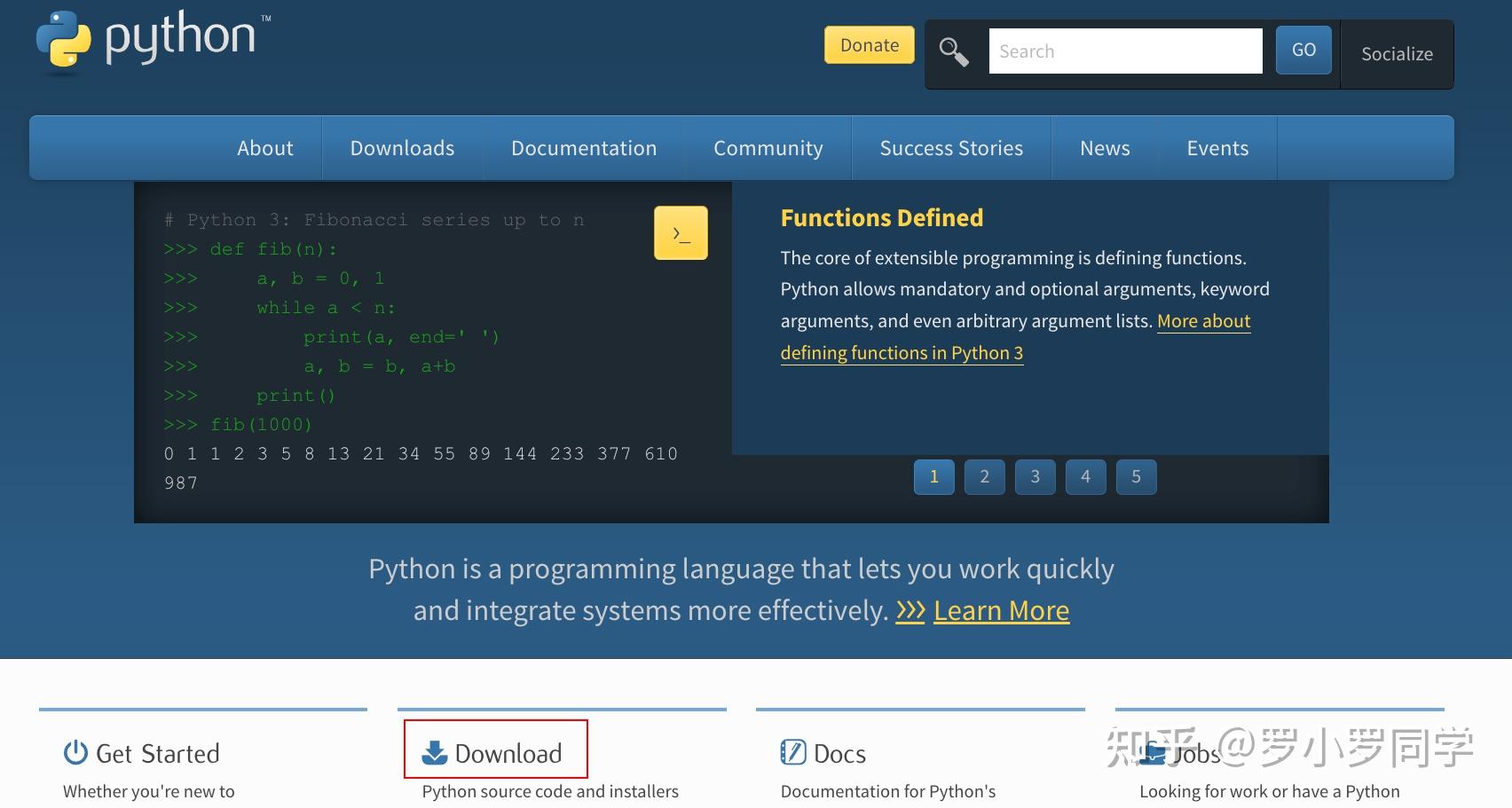This screenshot has height=808, width=1512.
Task: Expand the Community menu
Action: pyautogui.click(x=768, y=148)
